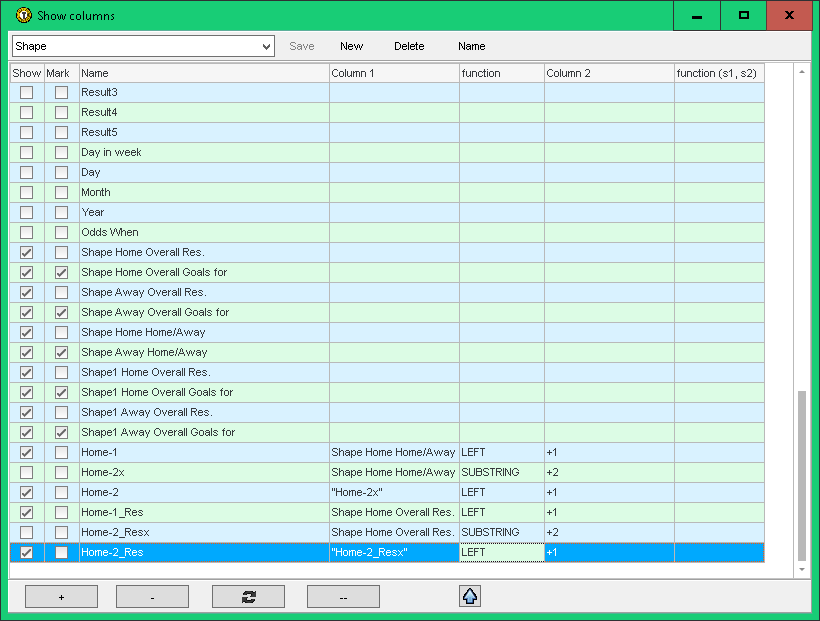Click the app icon in title bar
The height and width of the screenshot is (621, 820).
pos(24,16)
